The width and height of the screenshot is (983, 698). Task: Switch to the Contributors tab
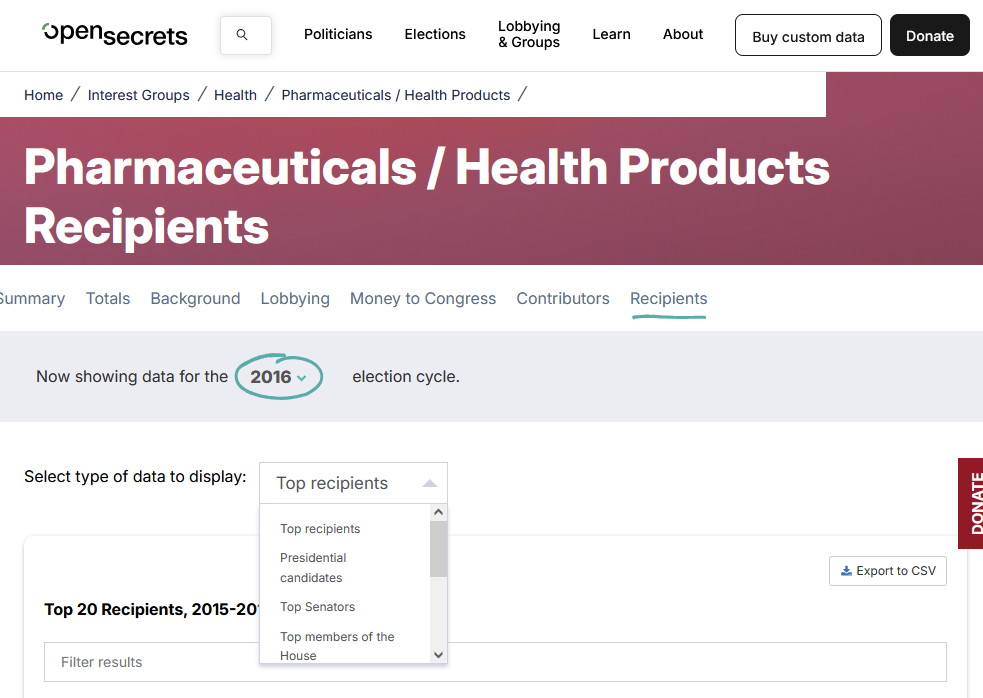point(563,299)
